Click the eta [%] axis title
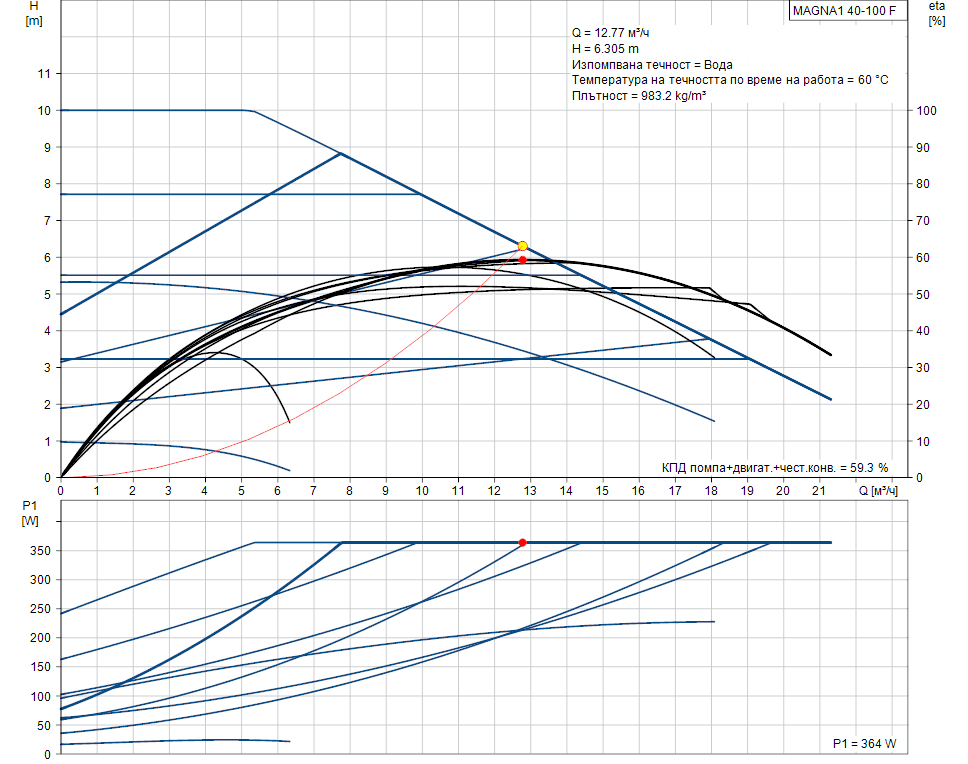Viewport: 968px width, 764px height. [x=937, y=13]
